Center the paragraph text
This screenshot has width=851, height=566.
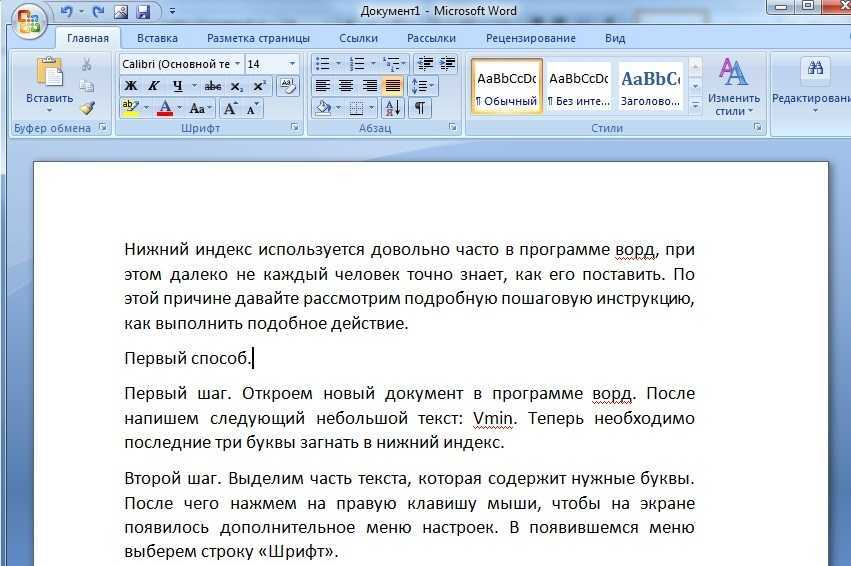pos(346,86)
